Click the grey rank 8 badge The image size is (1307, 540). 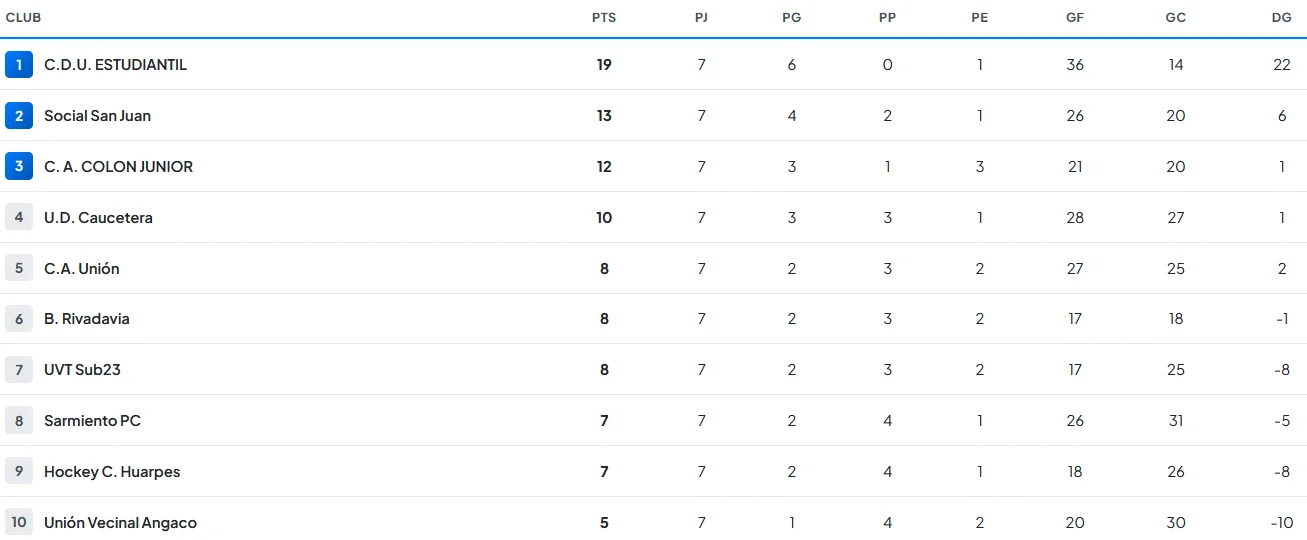click(19, 421)
